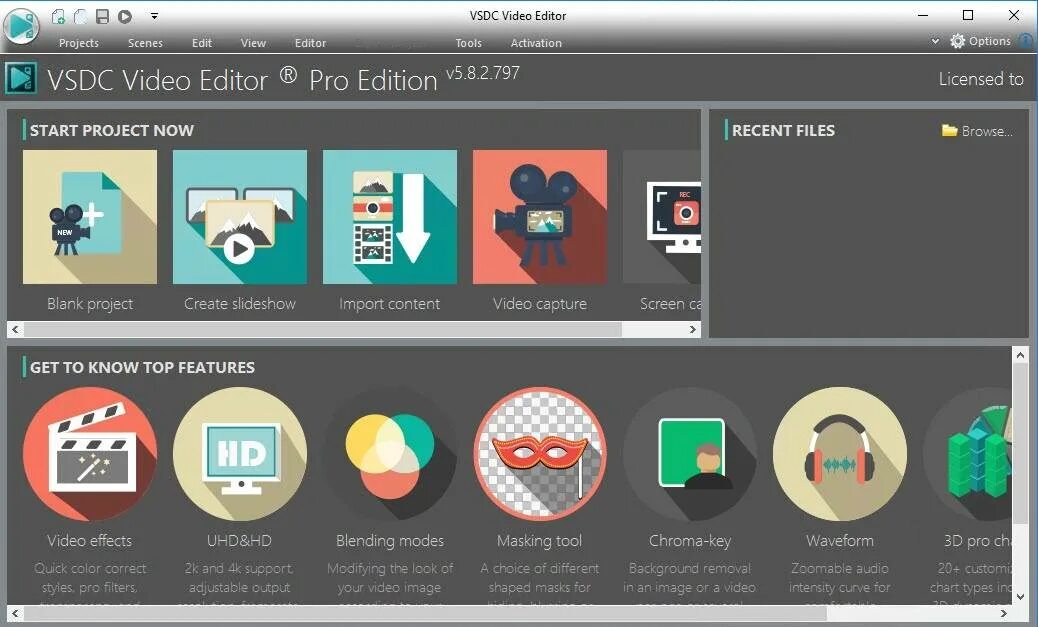Choose the Create slideshow tile
1038x627 pixels.
pos(240,217)
